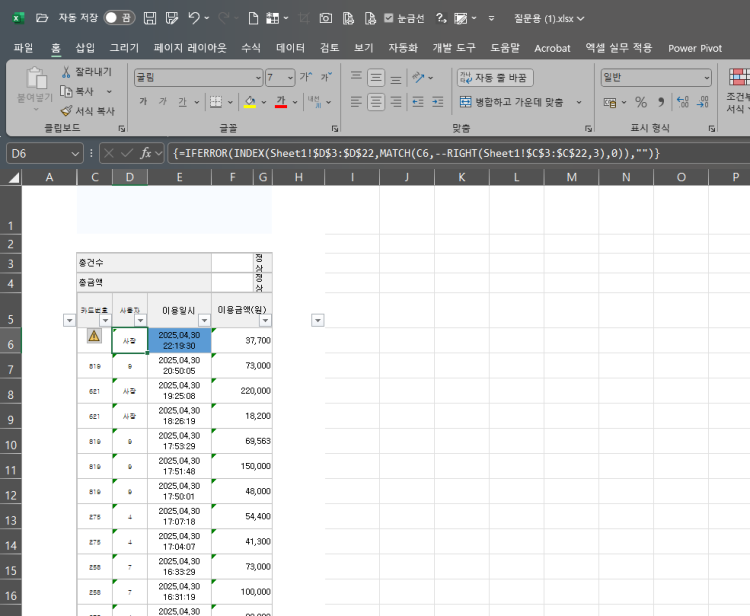Click the New document icon
This screenshot has width=750, height=616.
(253, 18)
